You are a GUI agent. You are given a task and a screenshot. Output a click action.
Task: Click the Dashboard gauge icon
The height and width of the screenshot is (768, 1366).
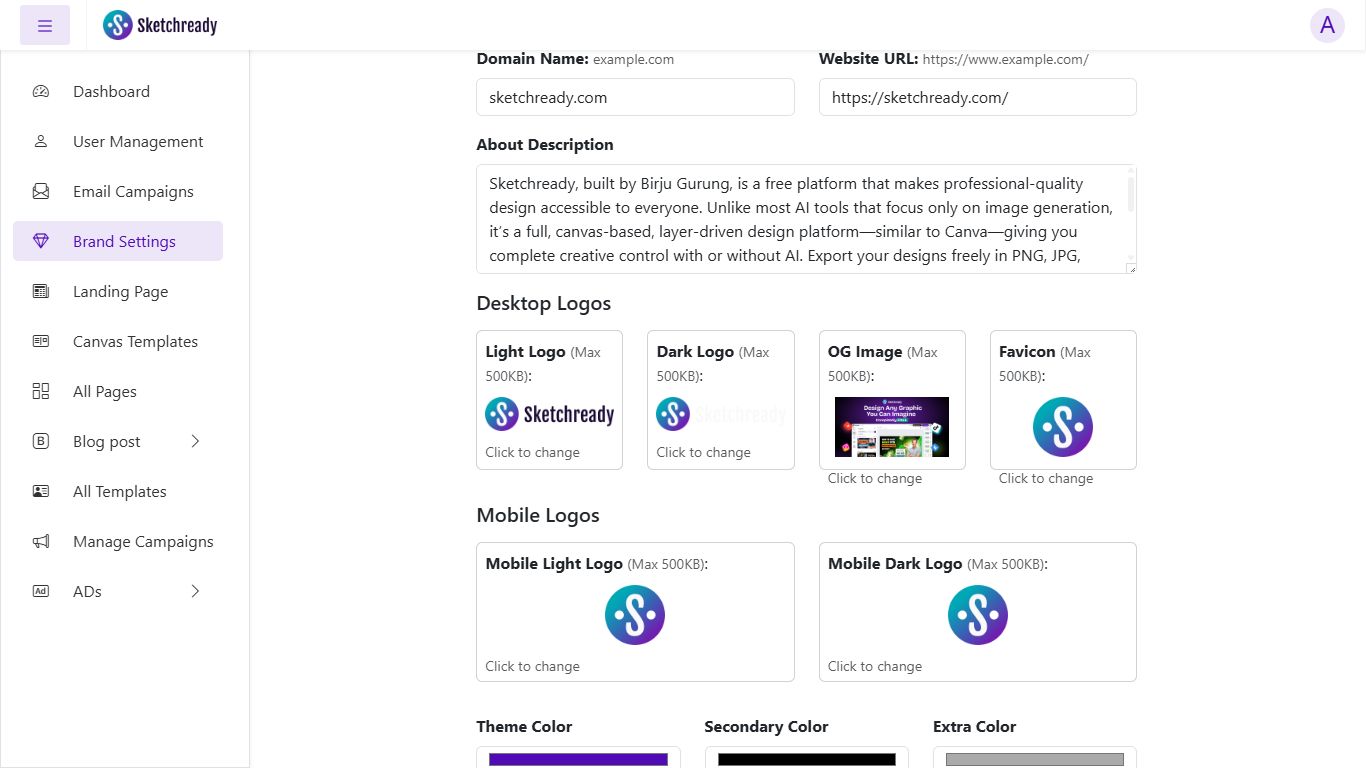41,91
